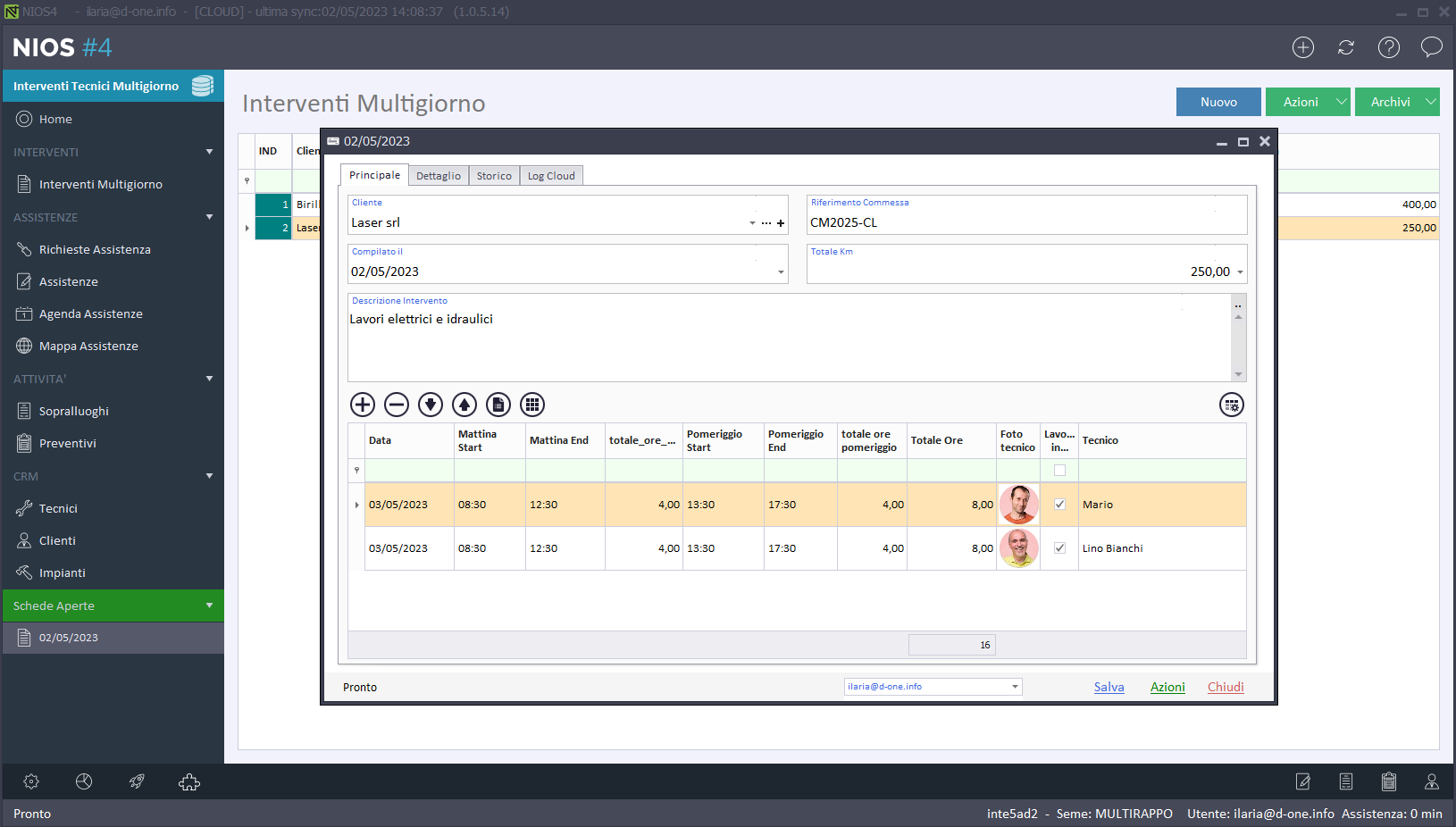Click the remove row minus icon

(397, 405)
